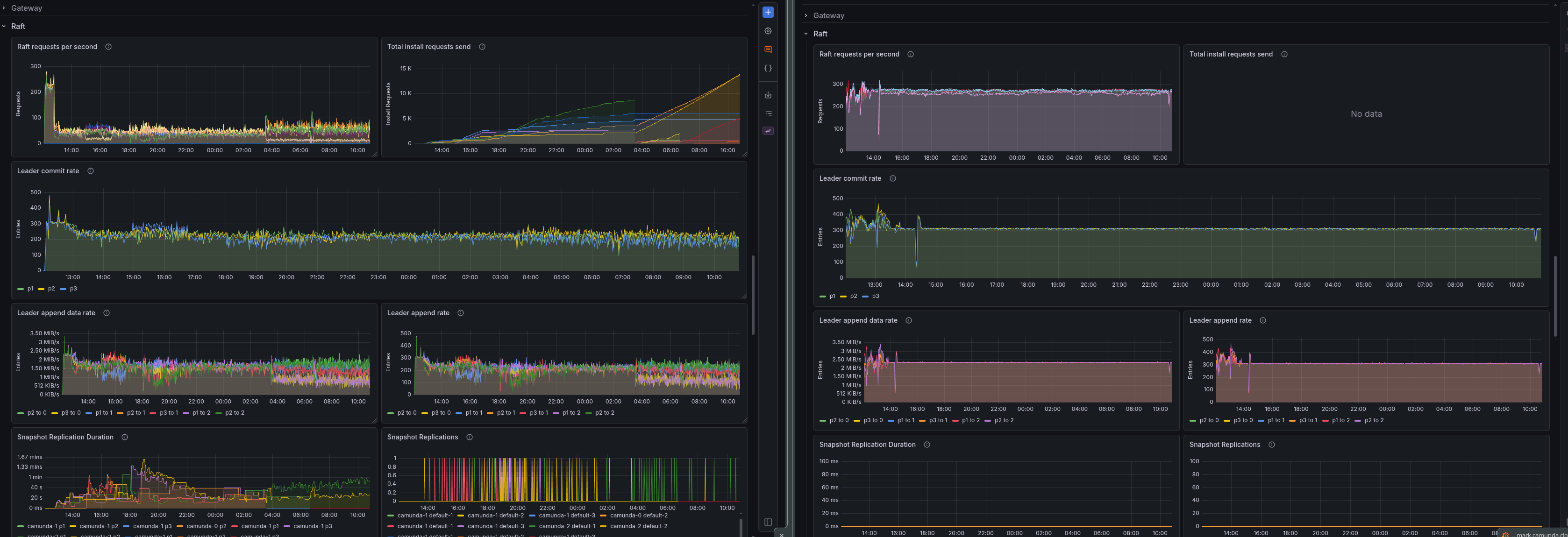The width and height of the screenshot is (1568, 537).
Task: Select 'camunda-0 p2' in left Snapshot Duration legend
Action: pyautogui.click(x=207, y=527)
